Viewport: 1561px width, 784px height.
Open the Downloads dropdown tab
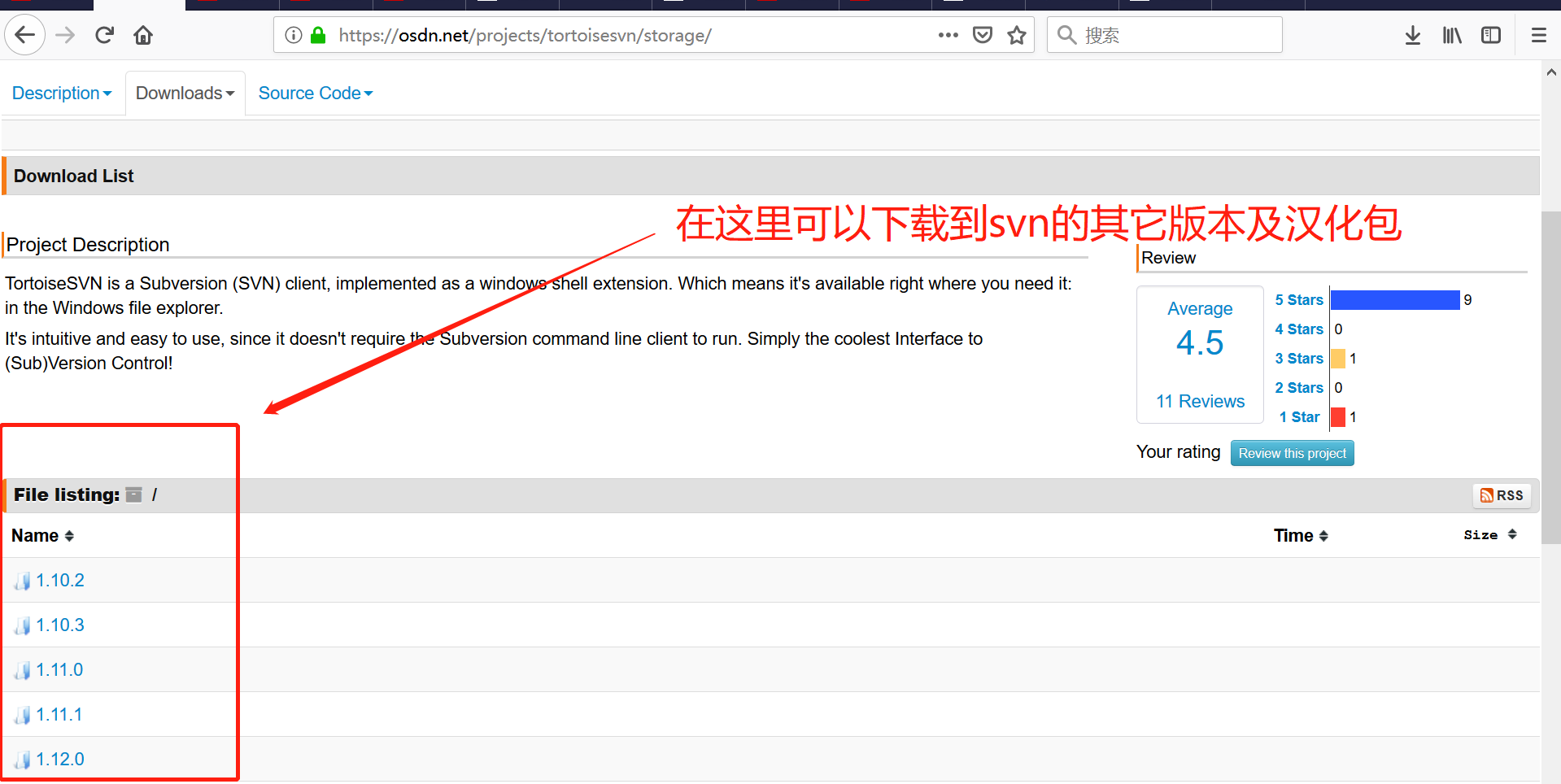pos(185,94)
